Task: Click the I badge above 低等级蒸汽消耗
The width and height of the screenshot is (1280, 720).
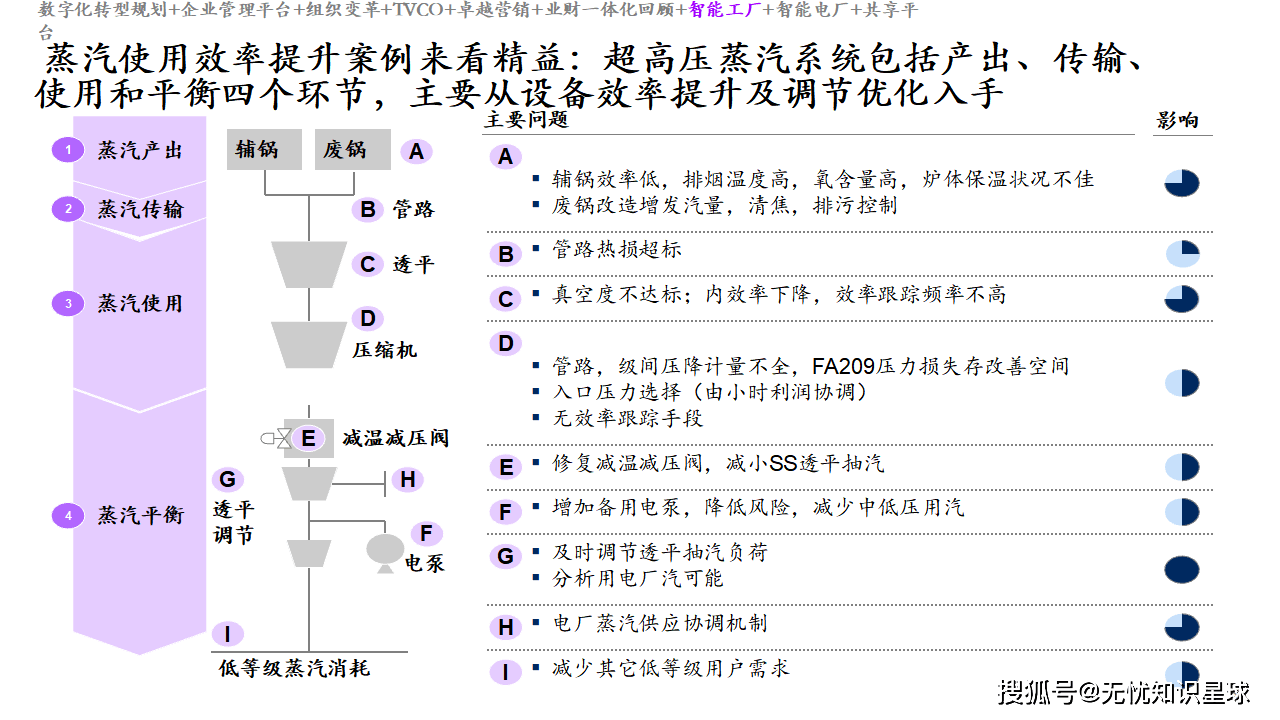Action: pyautogui.click(x=228, y=633)
